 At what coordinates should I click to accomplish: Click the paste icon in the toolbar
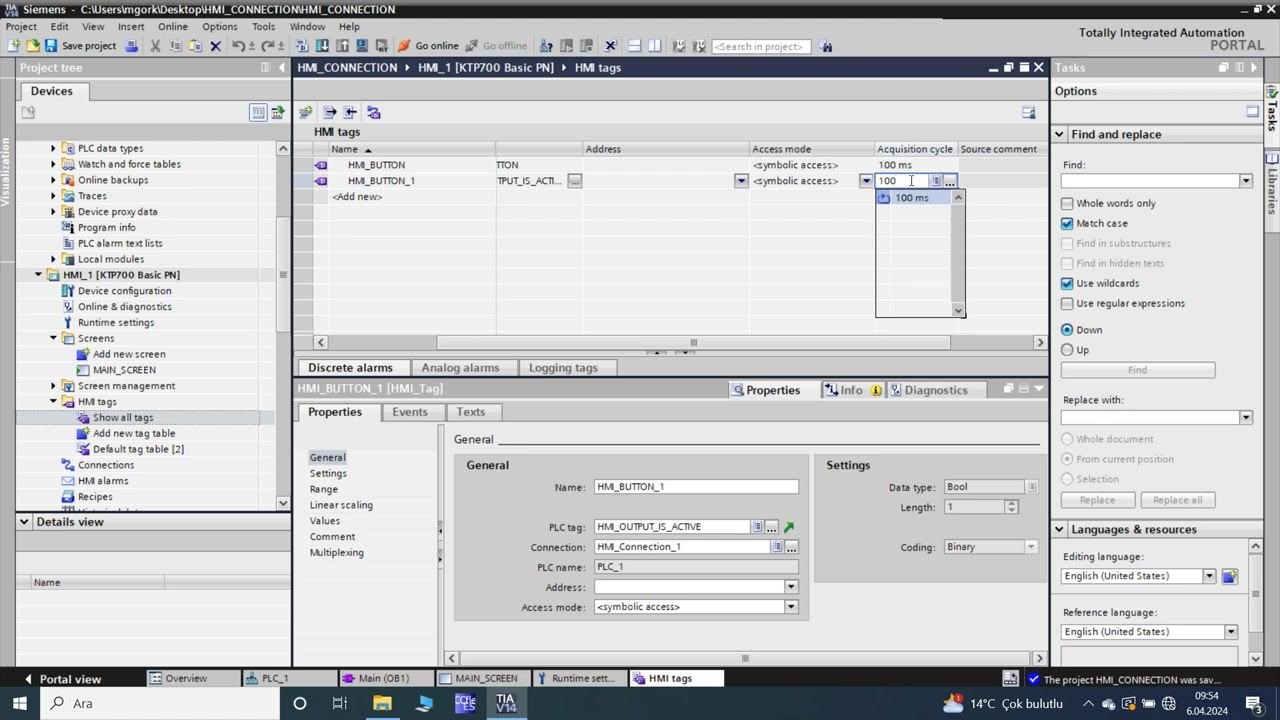coord(195,46)
